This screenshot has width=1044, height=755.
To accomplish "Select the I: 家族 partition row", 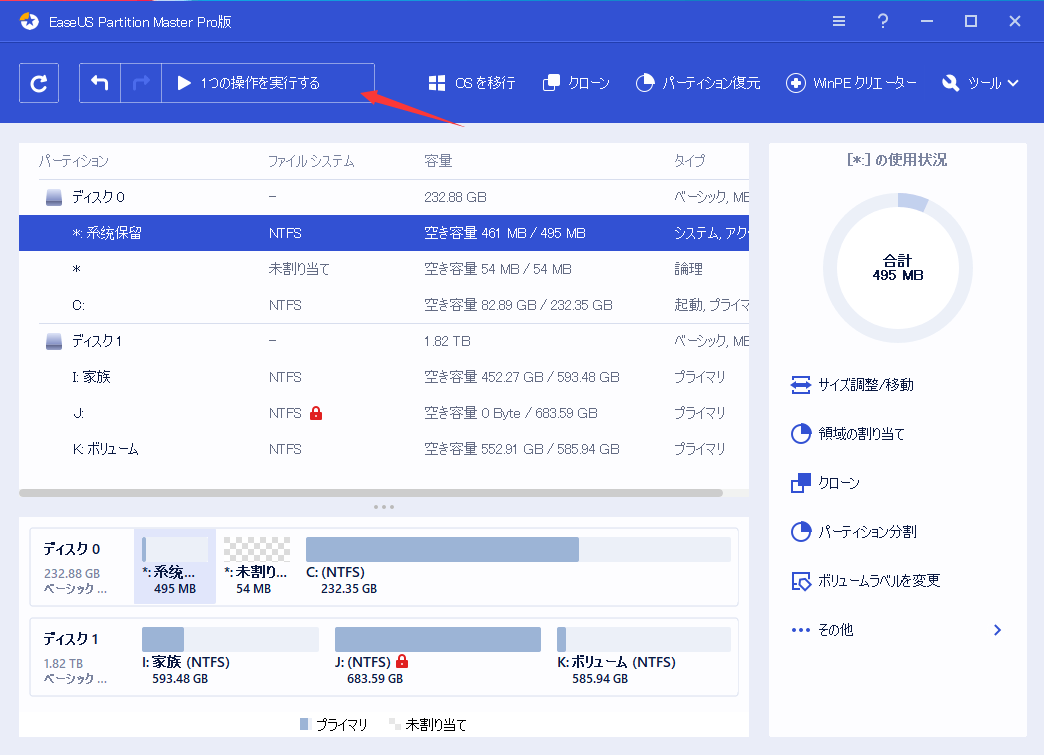I will pos(384,377).
